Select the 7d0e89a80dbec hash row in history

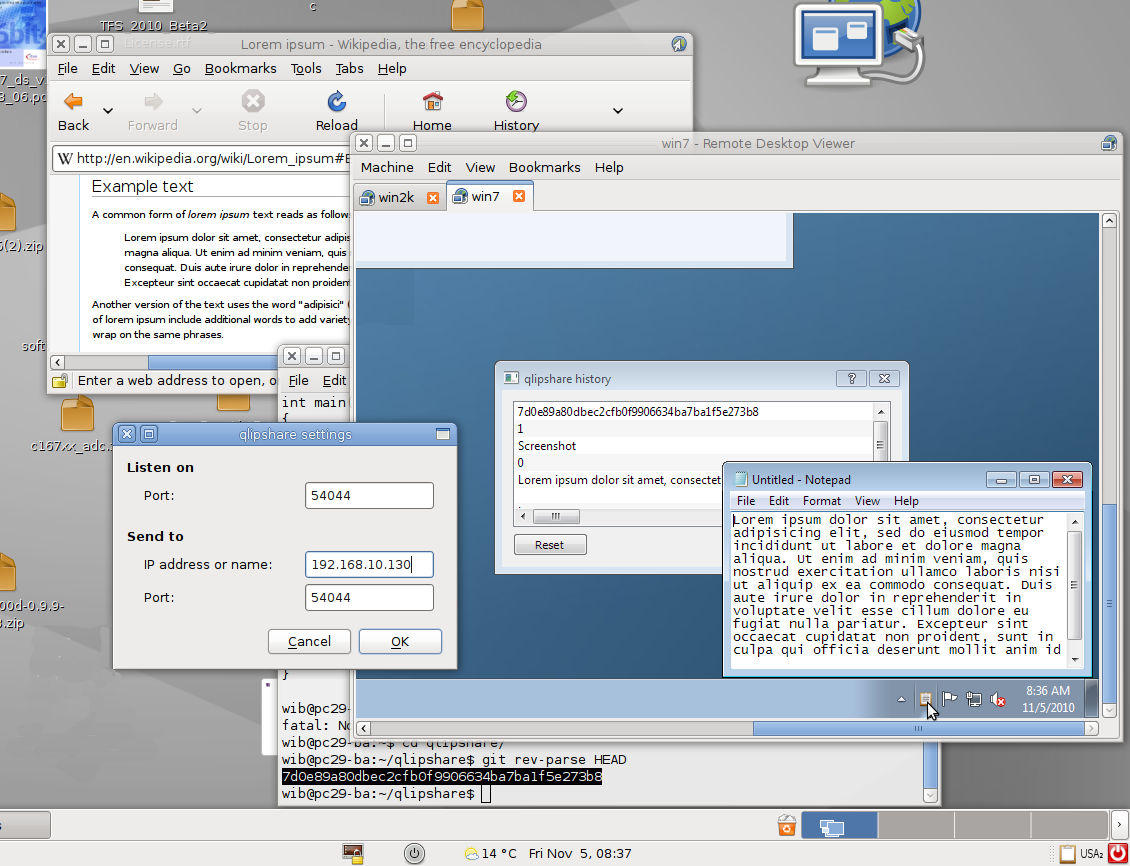pos(693,412)
